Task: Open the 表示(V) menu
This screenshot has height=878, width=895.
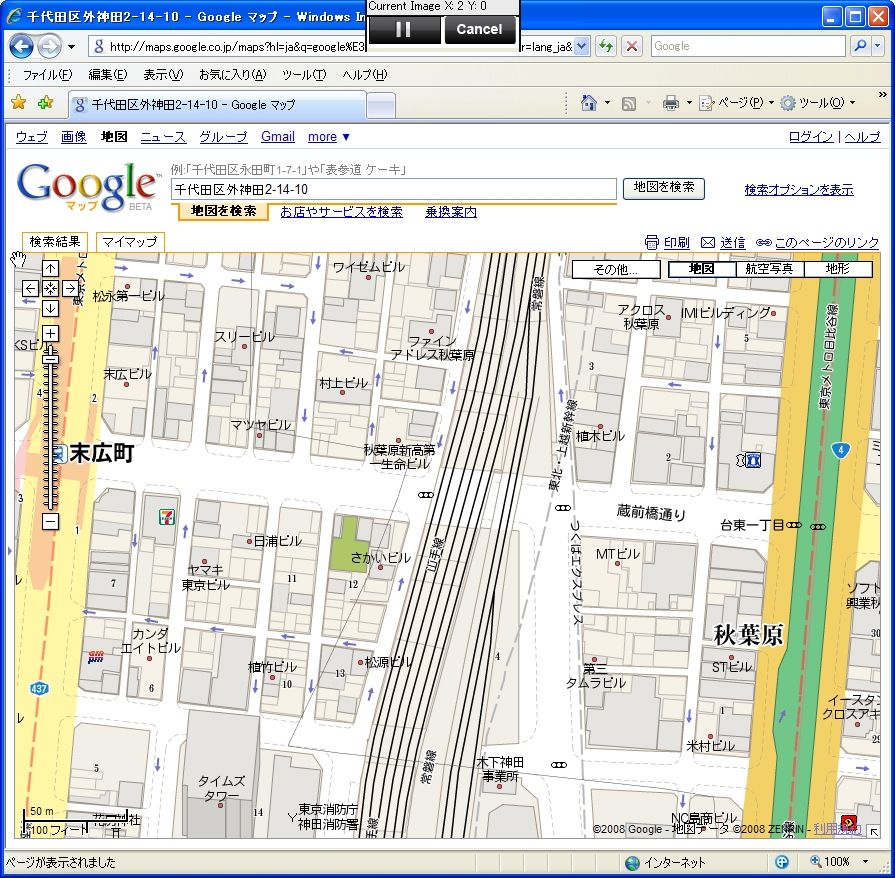Action: coord(163,75)
